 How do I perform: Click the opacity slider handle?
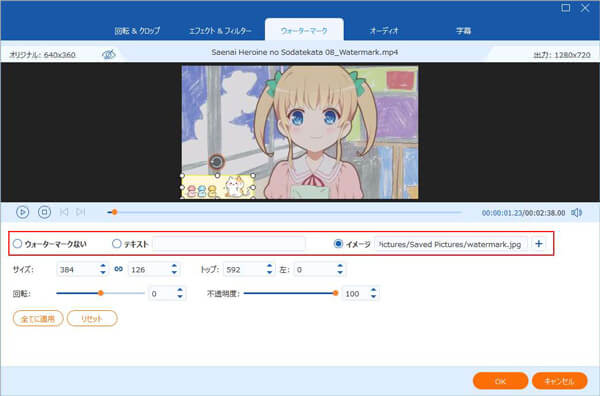(x=336, y=293)
